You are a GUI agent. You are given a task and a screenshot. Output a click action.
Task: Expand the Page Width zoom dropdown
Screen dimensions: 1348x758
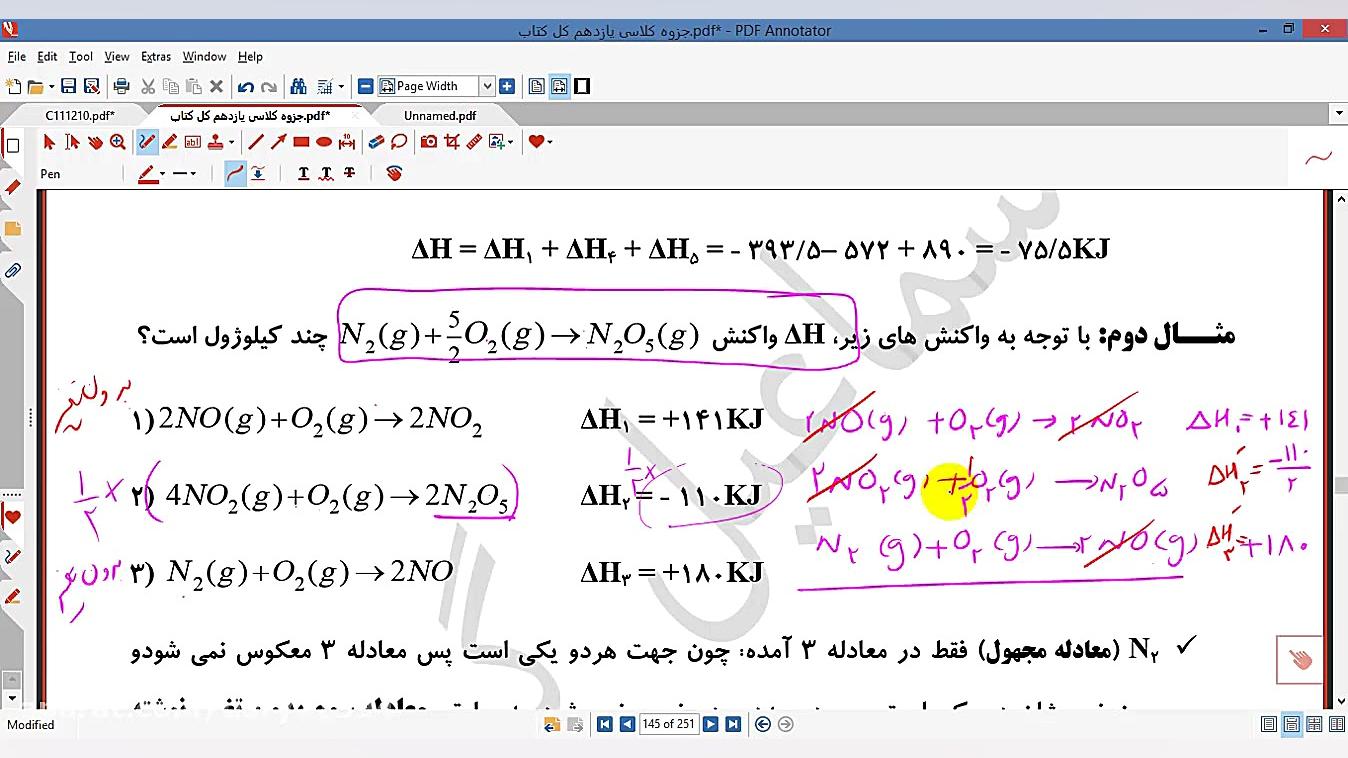coord(487,87)
